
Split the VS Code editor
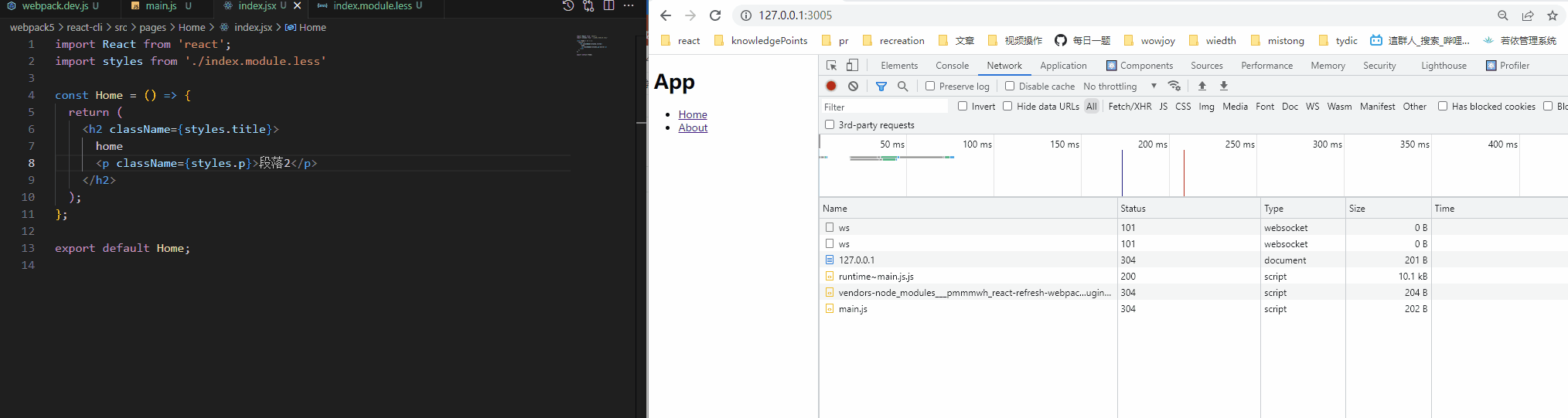click(609, 5)
